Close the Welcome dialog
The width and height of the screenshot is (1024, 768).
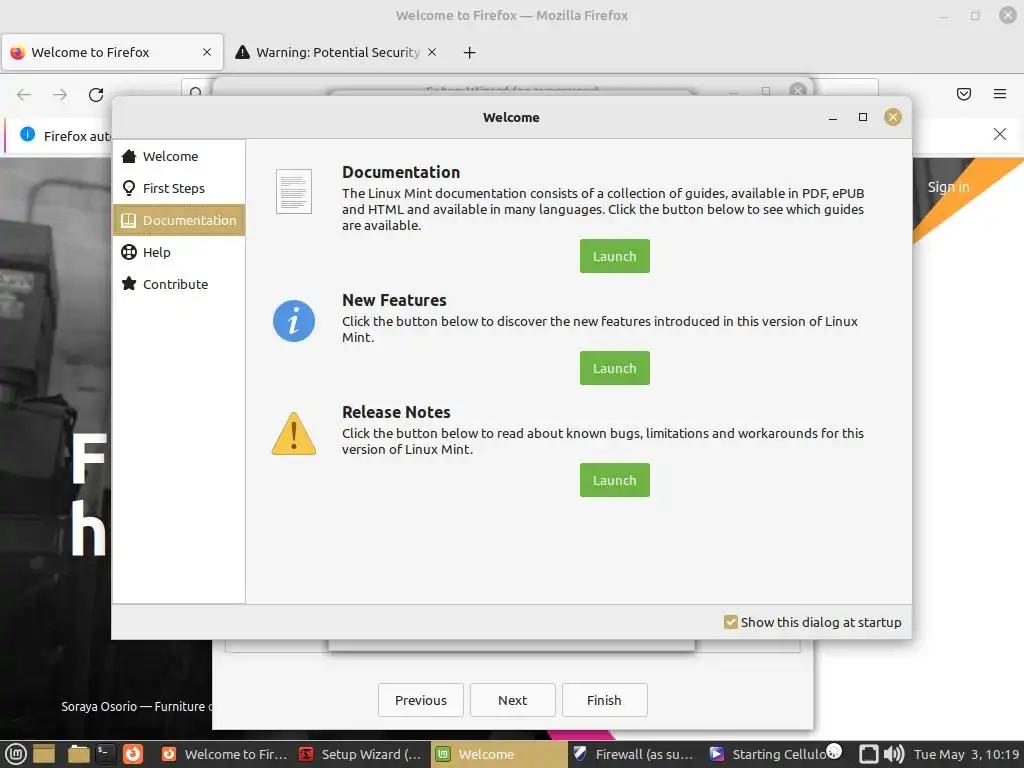click(x=893, y=118)
